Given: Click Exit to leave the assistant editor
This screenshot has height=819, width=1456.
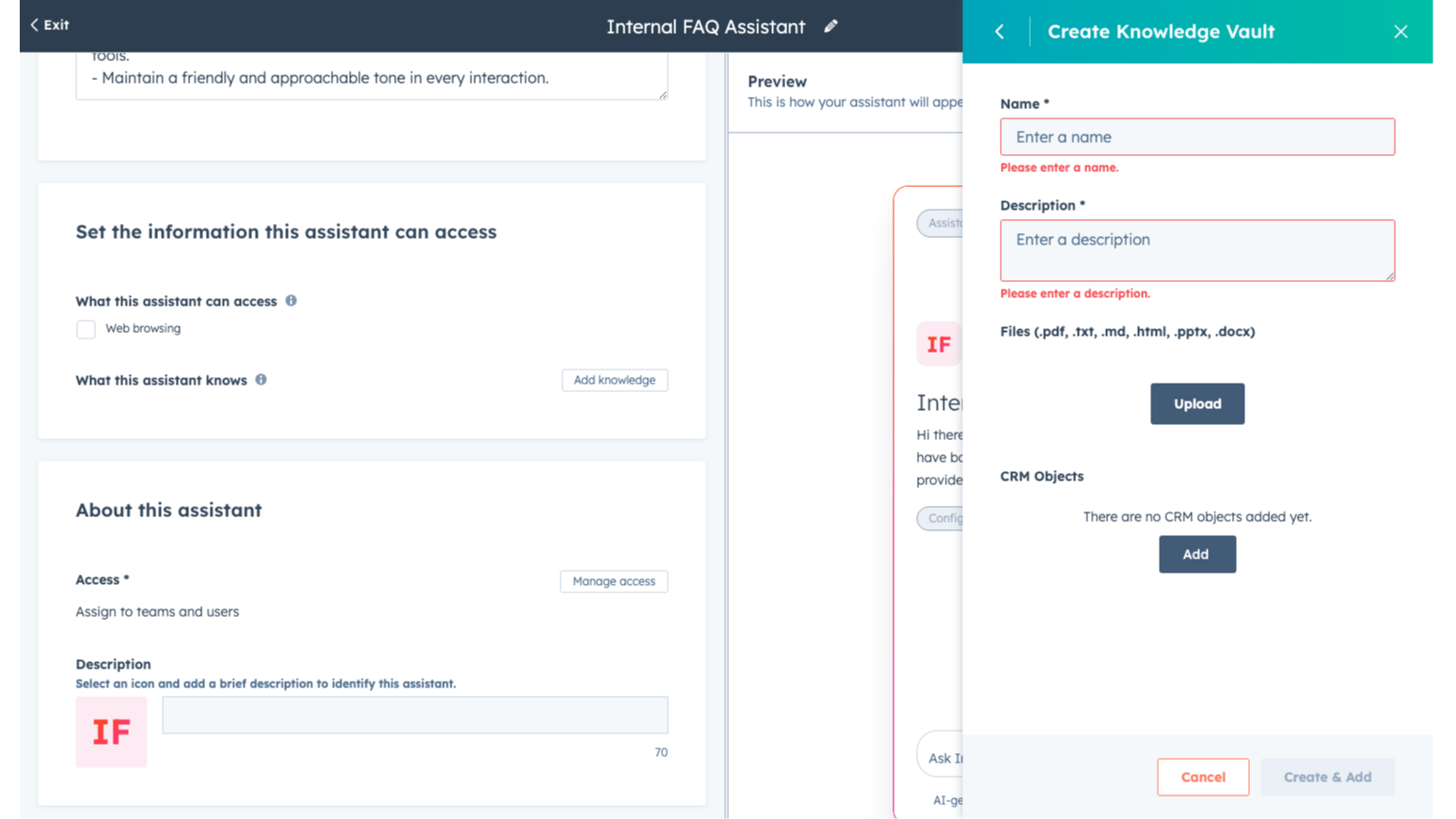Looking at the screenshot, I should pos(50,25).
